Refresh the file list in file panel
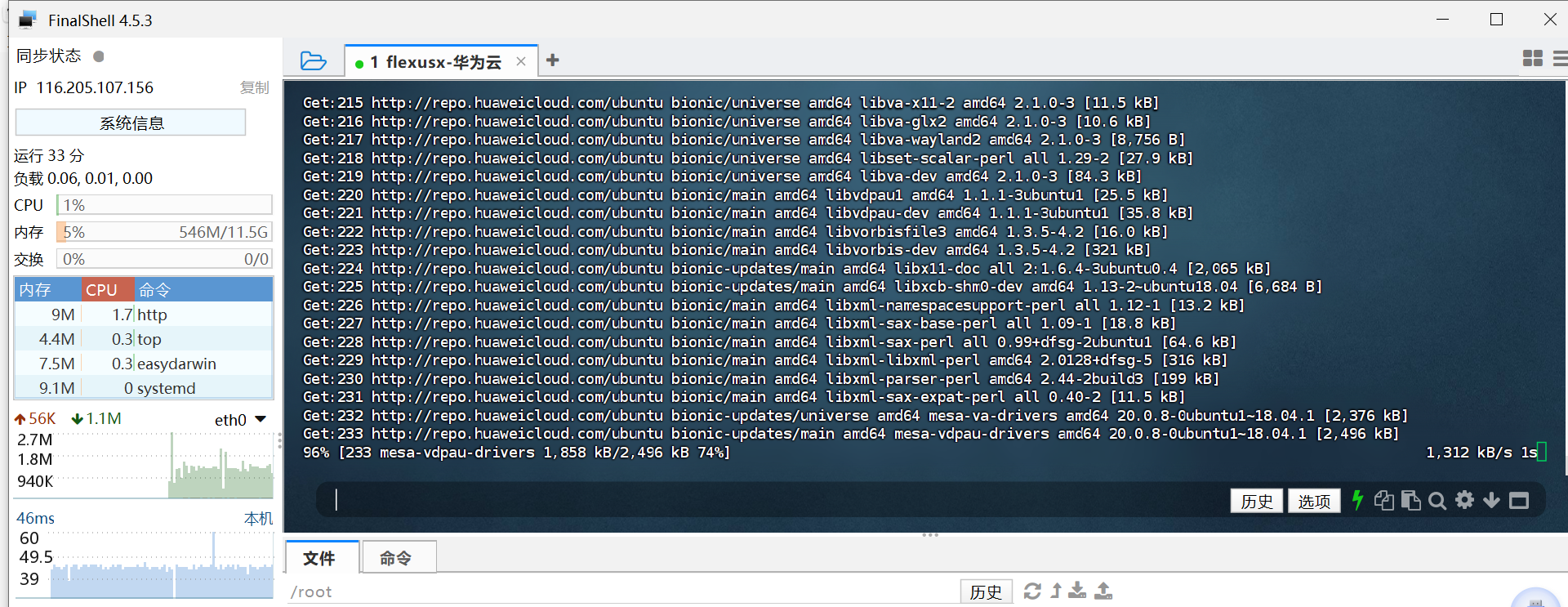1568x607 pixels. (1032, 591)
